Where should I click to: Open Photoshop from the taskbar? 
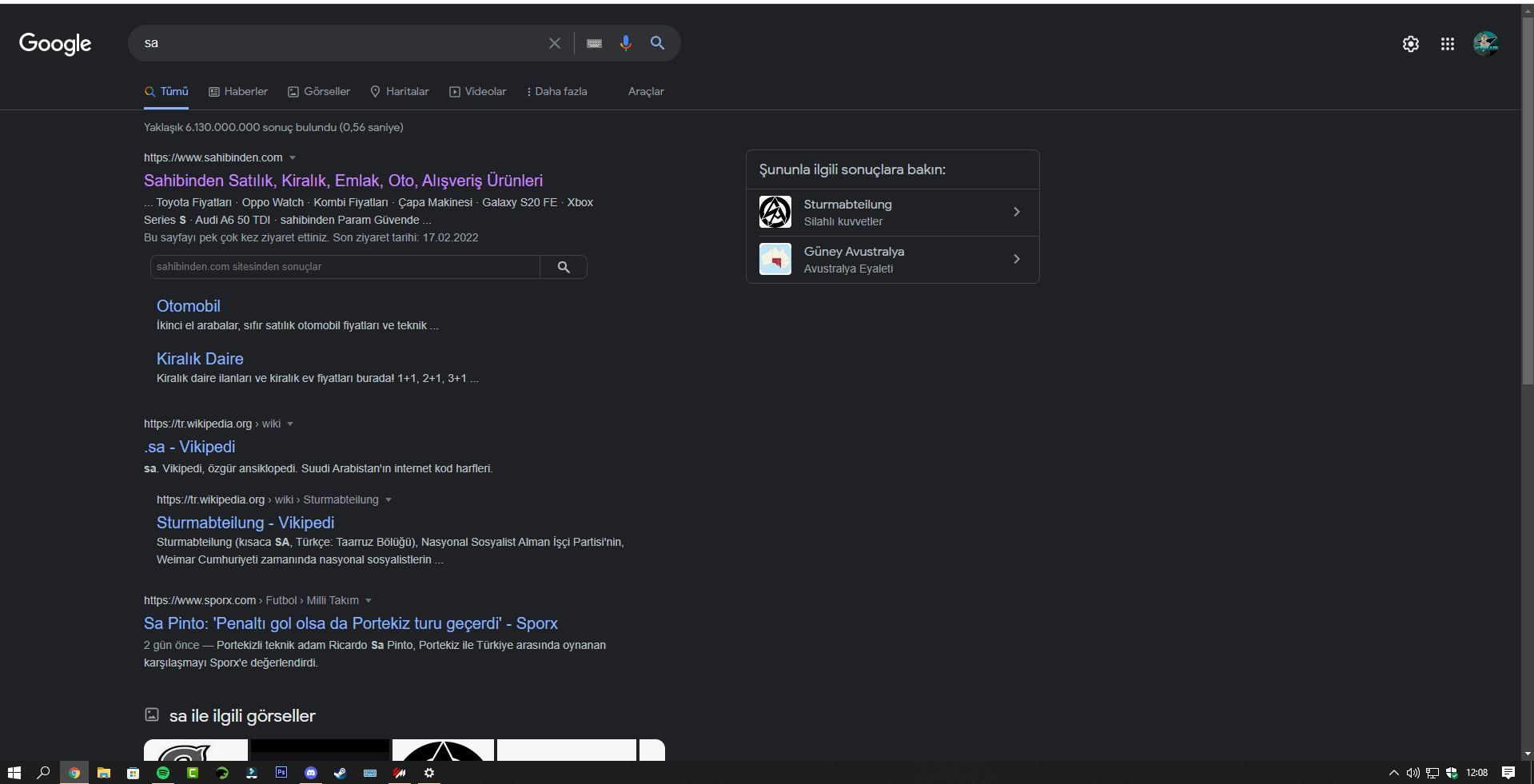click(281, 773)
